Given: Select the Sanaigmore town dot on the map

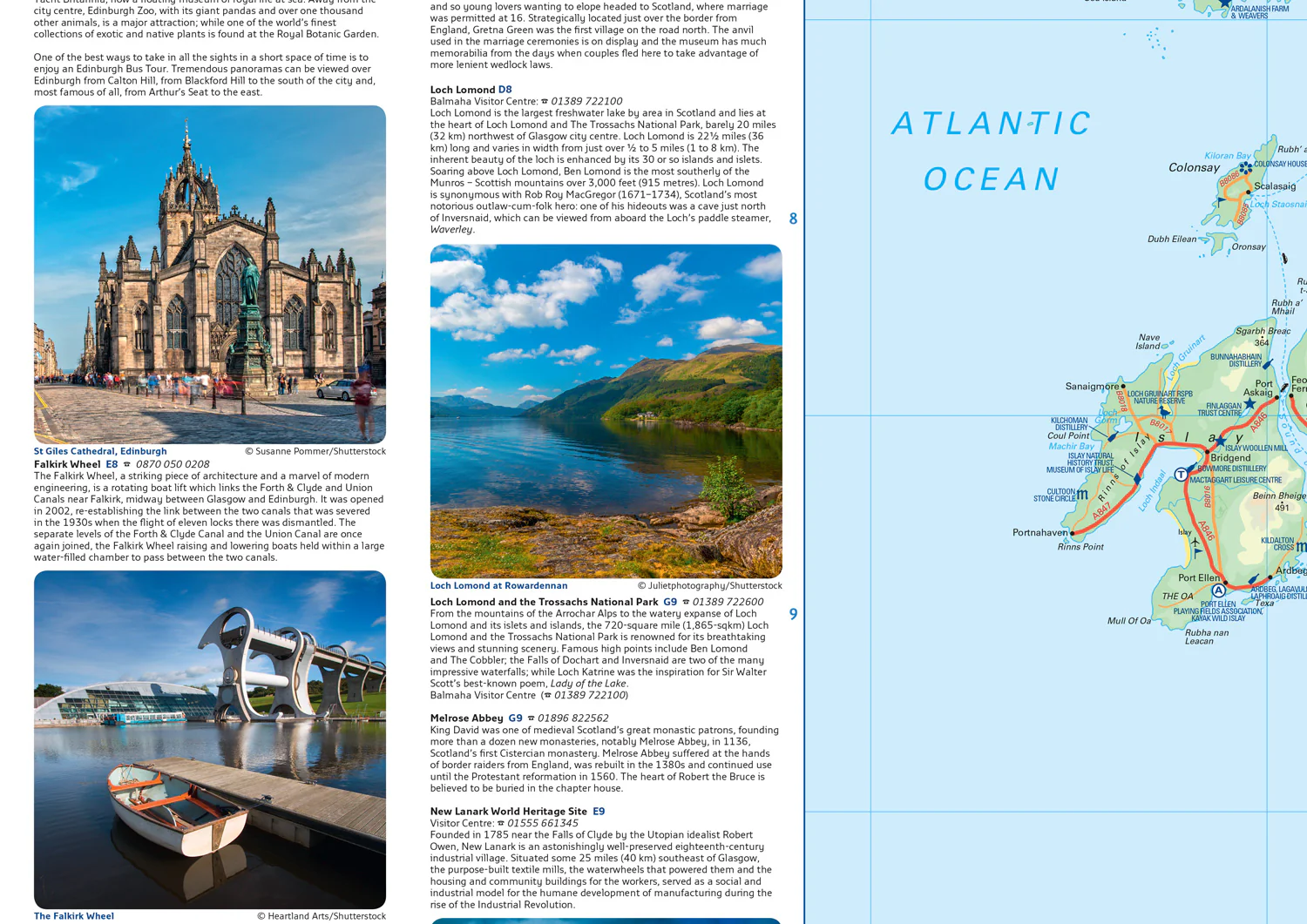Looking at the screenshot, I should pos(1123,386).
